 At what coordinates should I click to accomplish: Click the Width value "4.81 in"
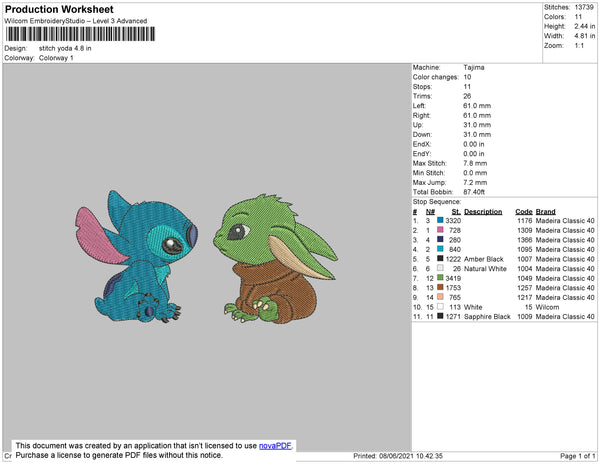[x=584, y=36]
